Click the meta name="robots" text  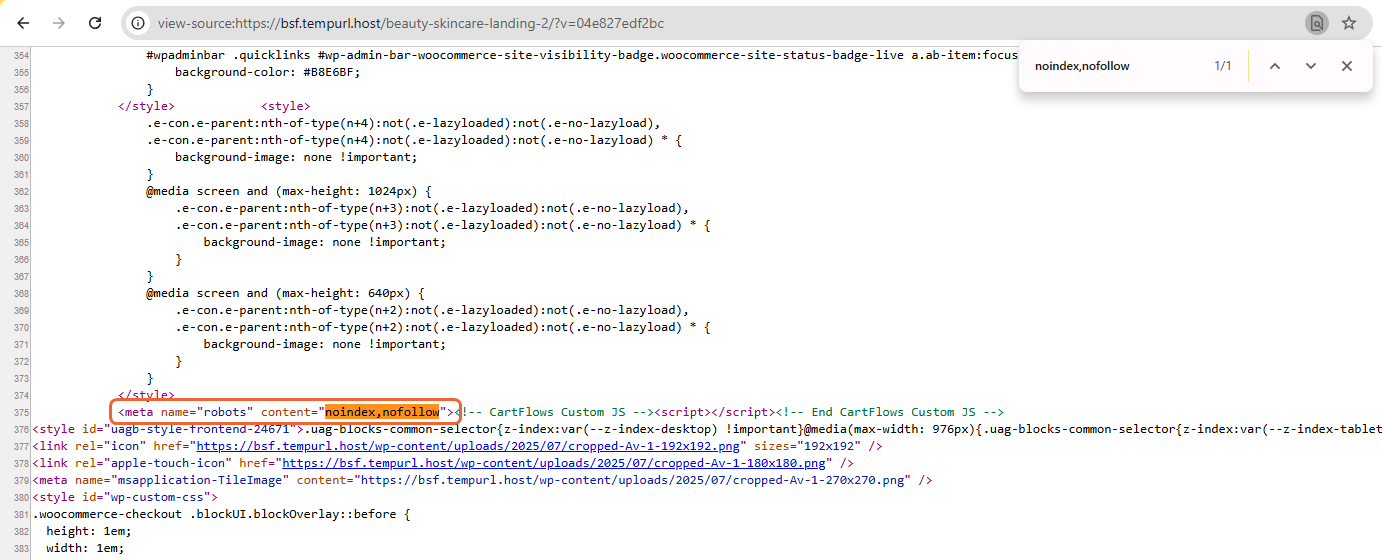(186, 412)
